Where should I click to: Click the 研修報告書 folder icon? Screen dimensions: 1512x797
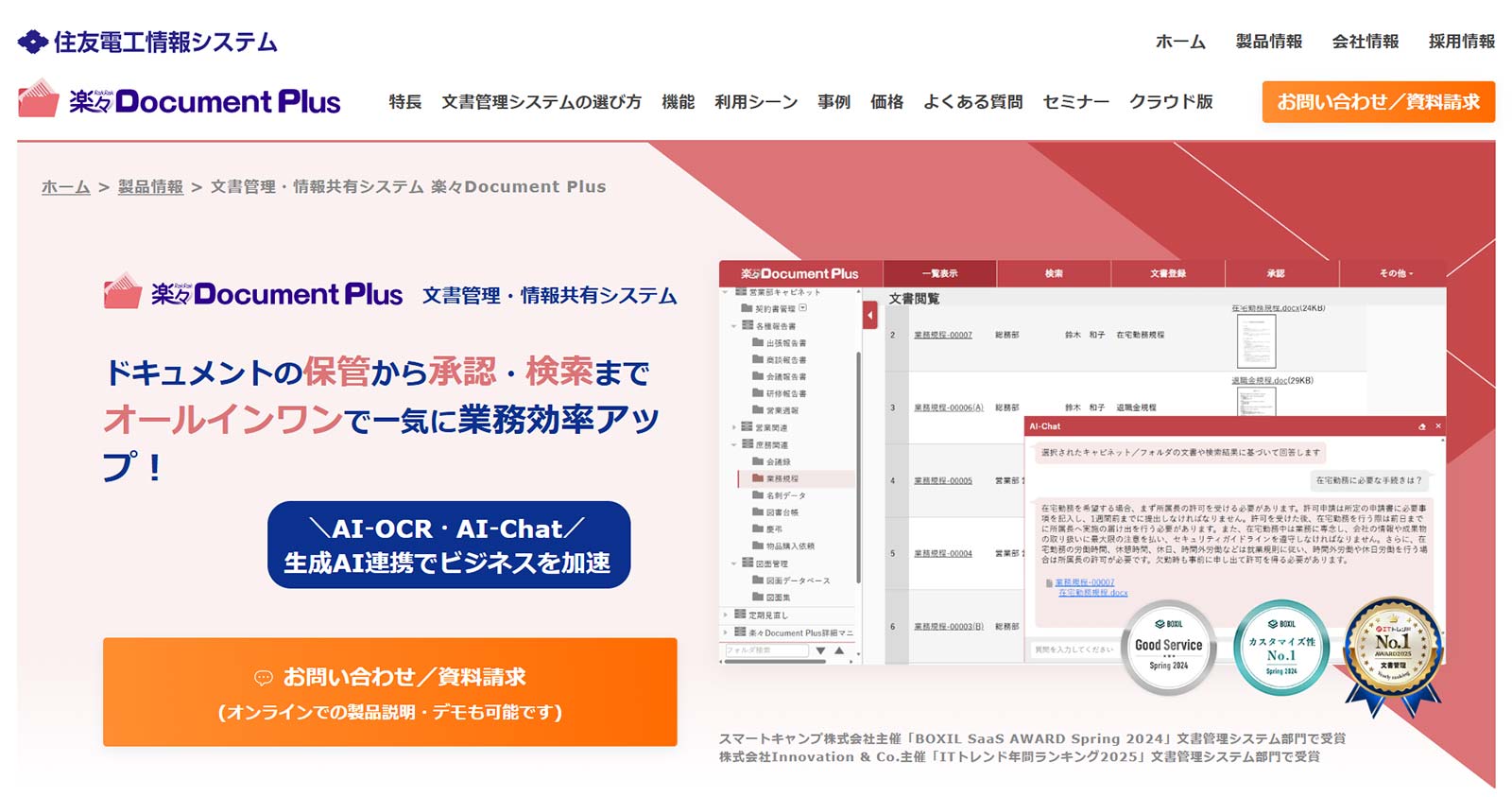(758, 393)
